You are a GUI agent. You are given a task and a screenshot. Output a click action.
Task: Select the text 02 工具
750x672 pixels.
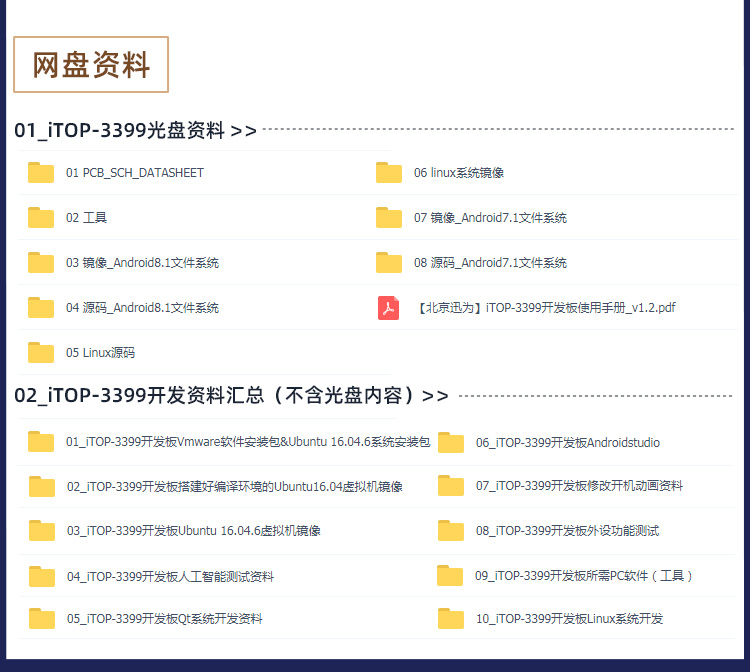pyautogui.click(x=86, y=218)
